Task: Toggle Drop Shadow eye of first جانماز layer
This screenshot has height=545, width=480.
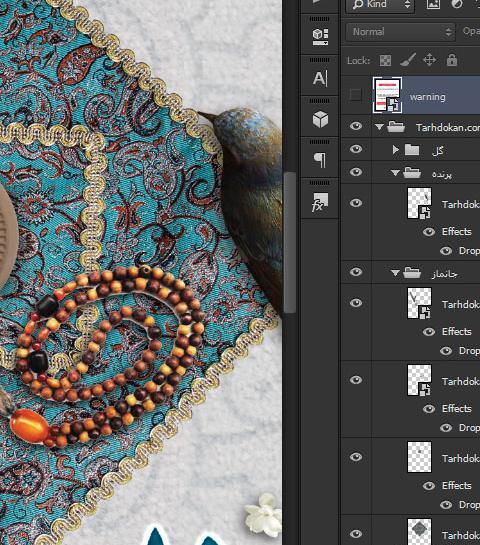Action: click(x=446, y=351)
